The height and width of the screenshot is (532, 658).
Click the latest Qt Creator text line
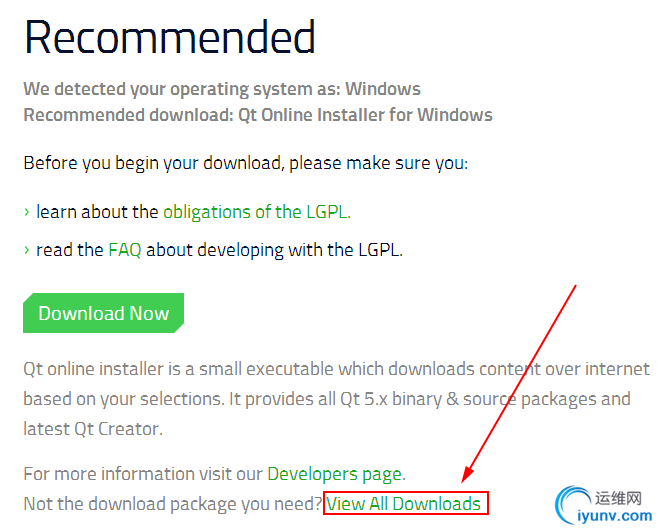click(x=93, y=429)
